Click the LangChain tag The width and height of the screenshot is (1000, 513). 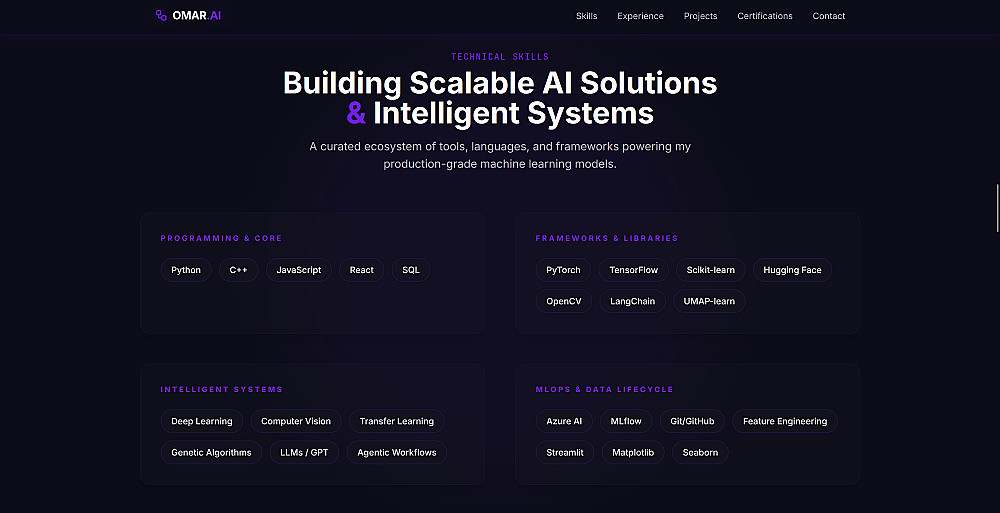coord(632,301)
